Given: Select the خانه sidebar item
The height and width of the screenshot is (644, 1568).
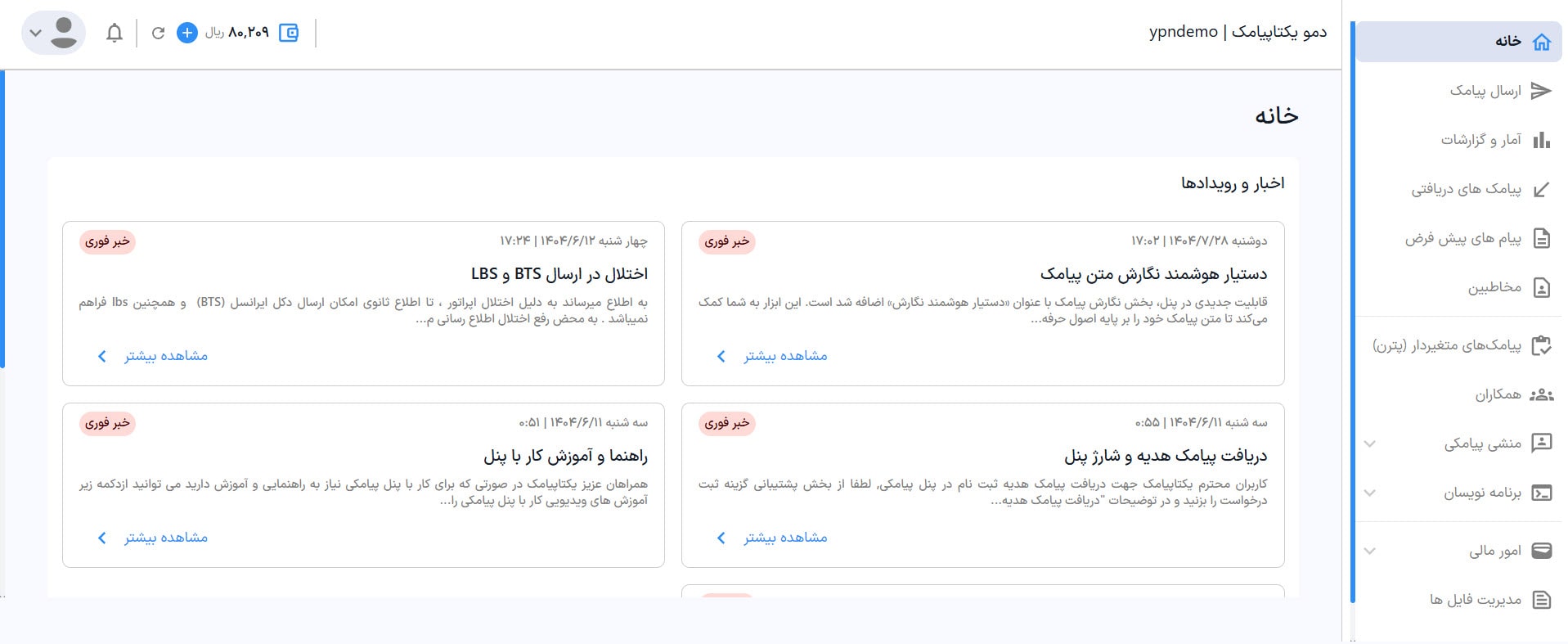Looking at the screenshot, I should coord(1507,41).
